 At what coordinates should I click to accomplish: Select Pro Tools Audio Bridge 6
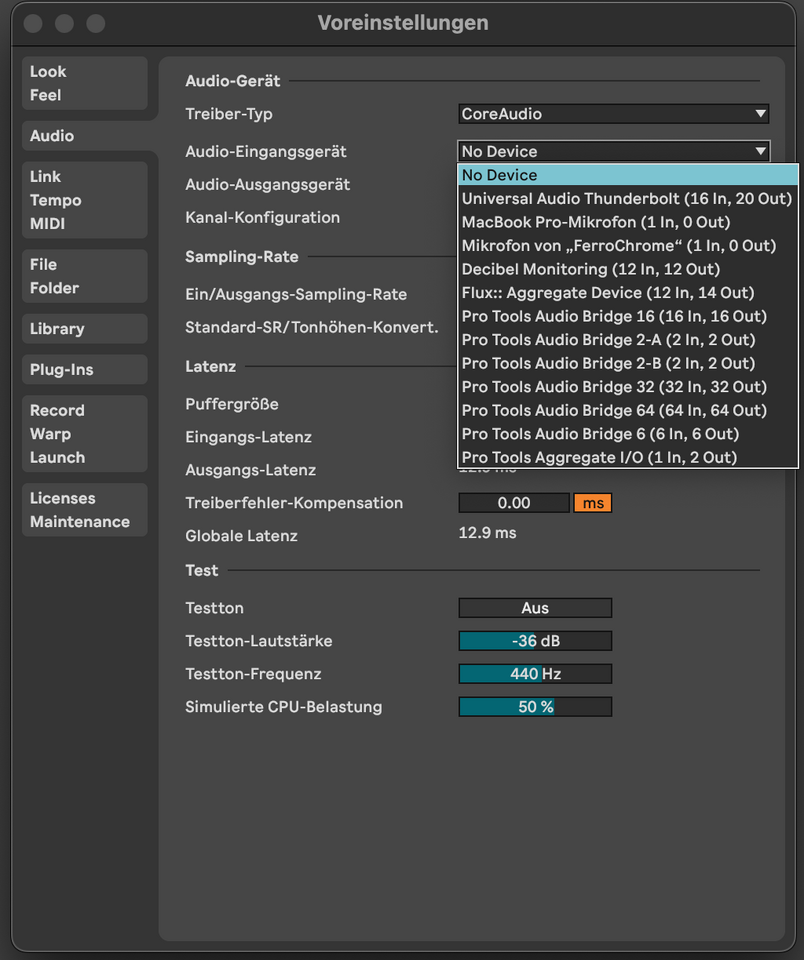coord(628,434)
